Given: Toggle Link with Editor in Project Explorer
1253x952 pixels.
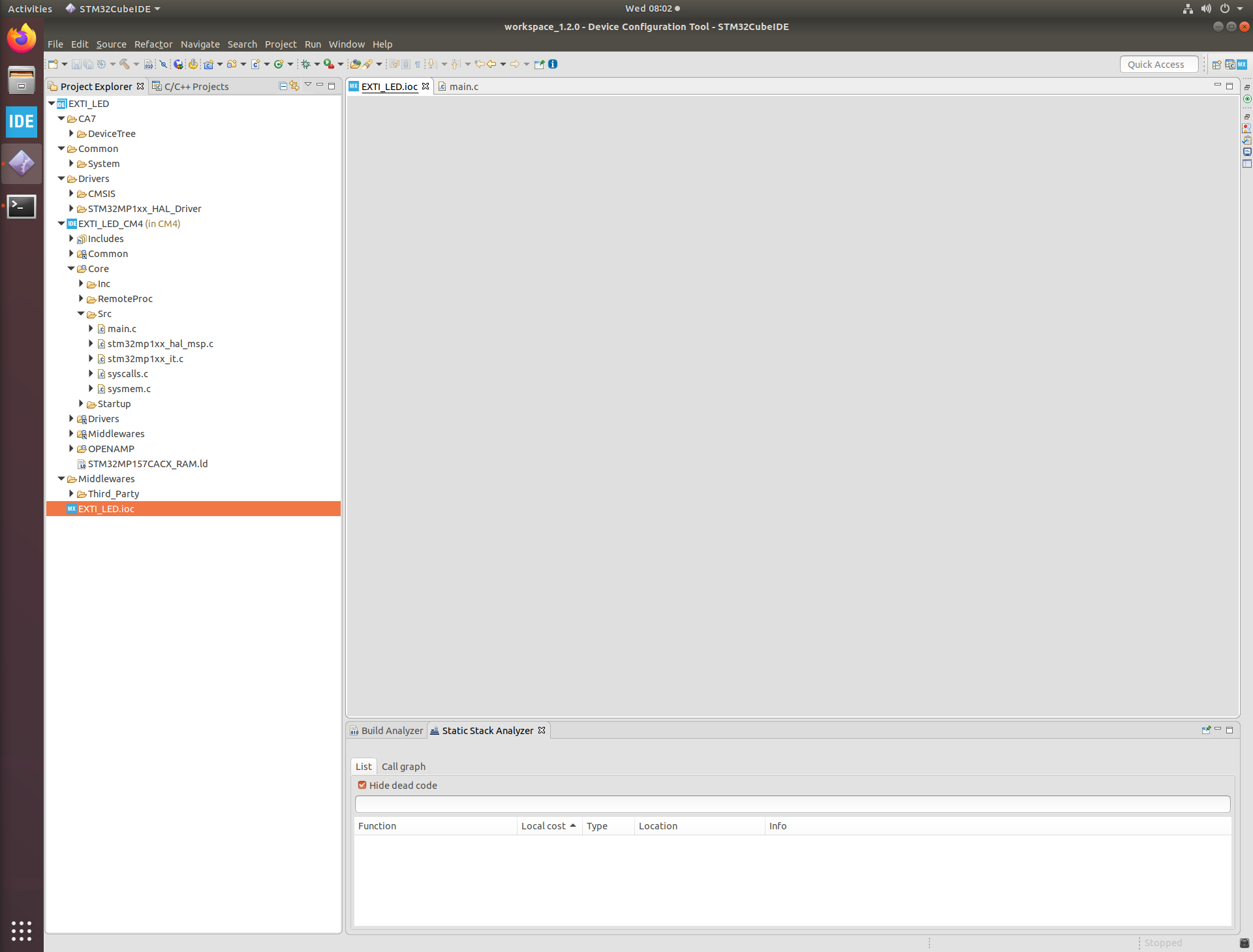Looking at the screenshot, I should click(295, 86).
